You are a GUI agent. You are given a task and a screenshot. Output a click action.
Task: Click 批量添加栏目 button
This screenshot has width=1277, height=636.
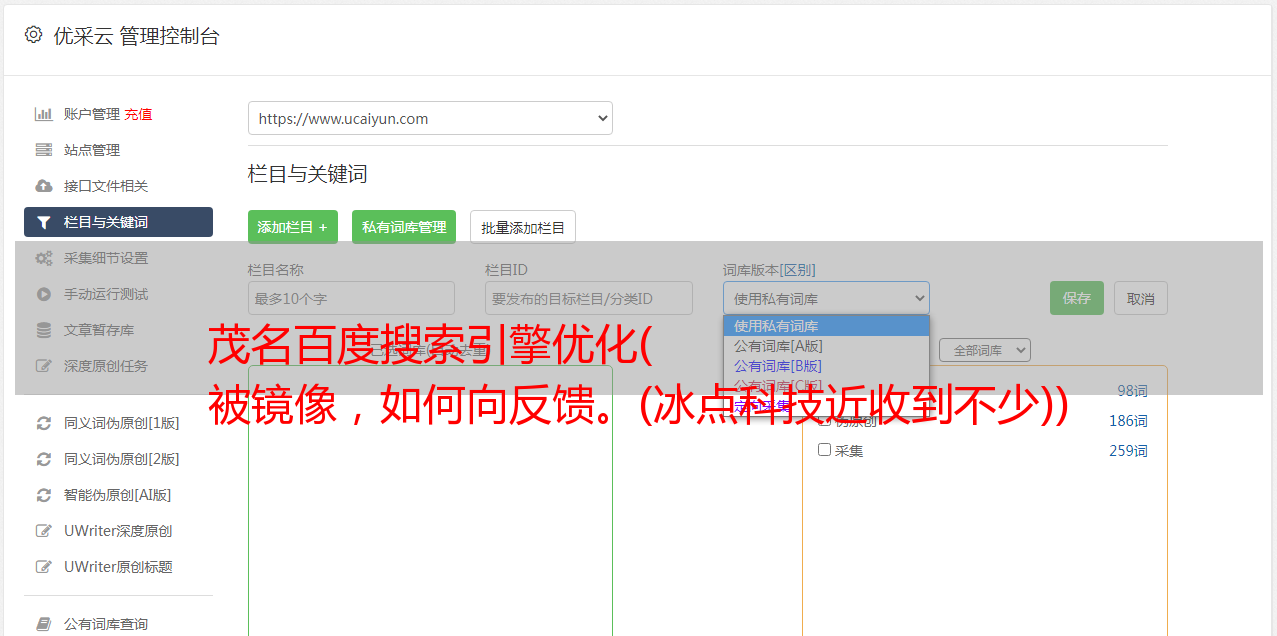pyautogui.click(x=523, y=227)
